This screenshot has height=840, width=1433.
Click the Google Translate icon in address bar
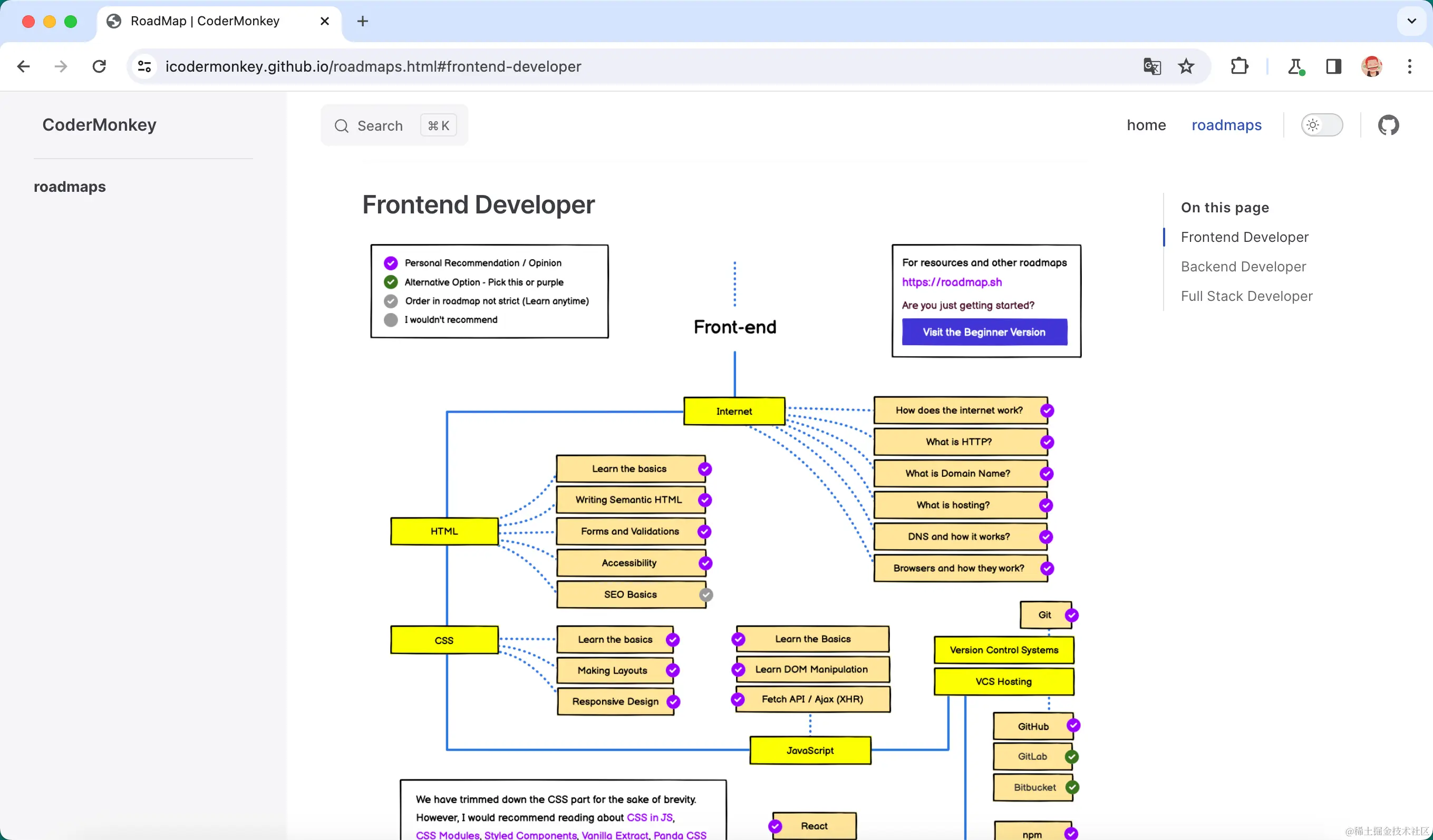(1151, 66)
